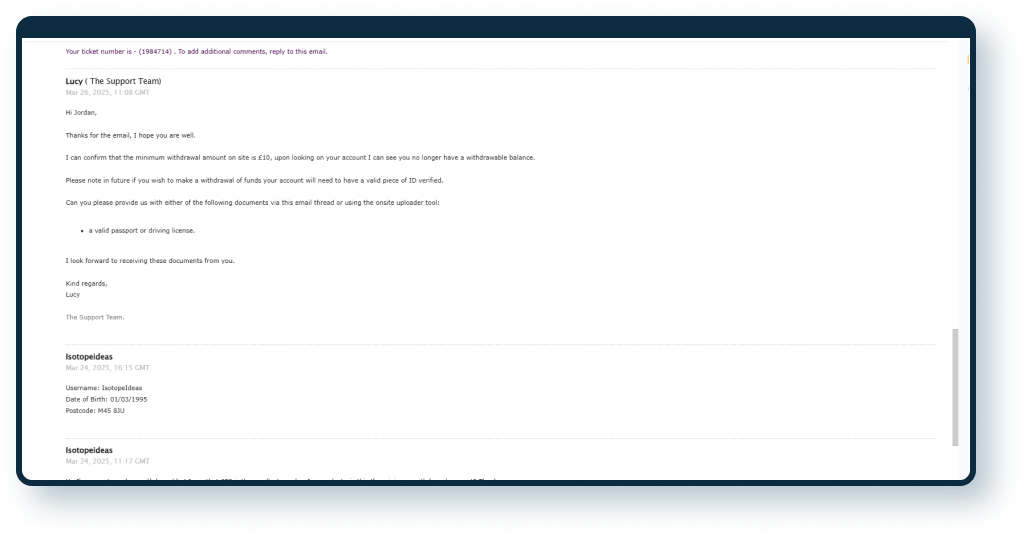Image resolution: width=1024 pixels, height=534 pixels.
Task: Click the 'Kind regards,' line
Action: click(86, 283)
